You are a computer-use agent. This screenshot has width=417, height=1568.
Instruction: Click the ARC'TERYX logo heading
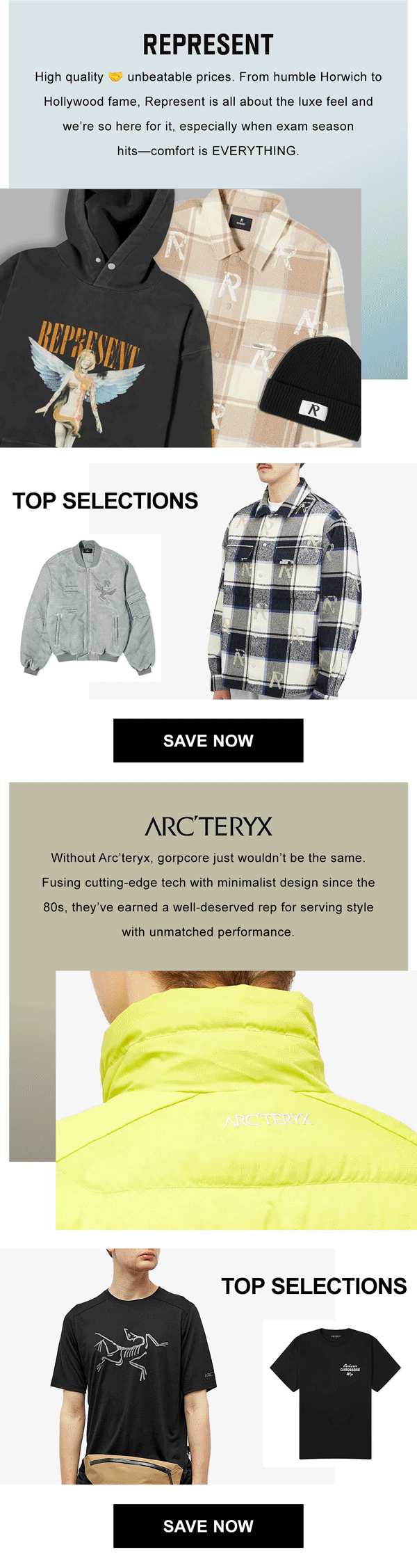pyautogui.click(x=208, y=826)
